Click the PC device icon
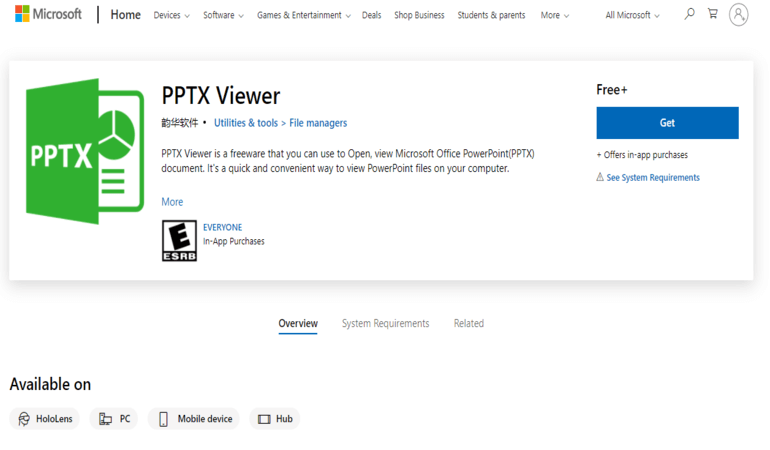770x450 pixels. (x=105, y=419)
